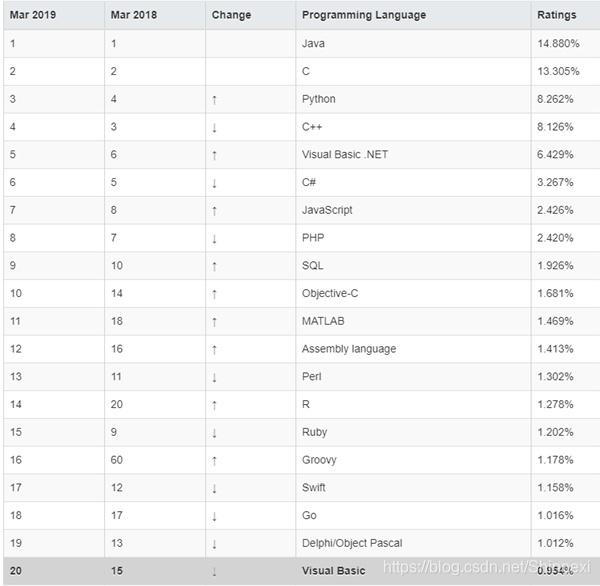Click Delphi/Object Pascal in the table
Image resolution: width=600 pixels, height=586 pixels.
coord(352,543)
